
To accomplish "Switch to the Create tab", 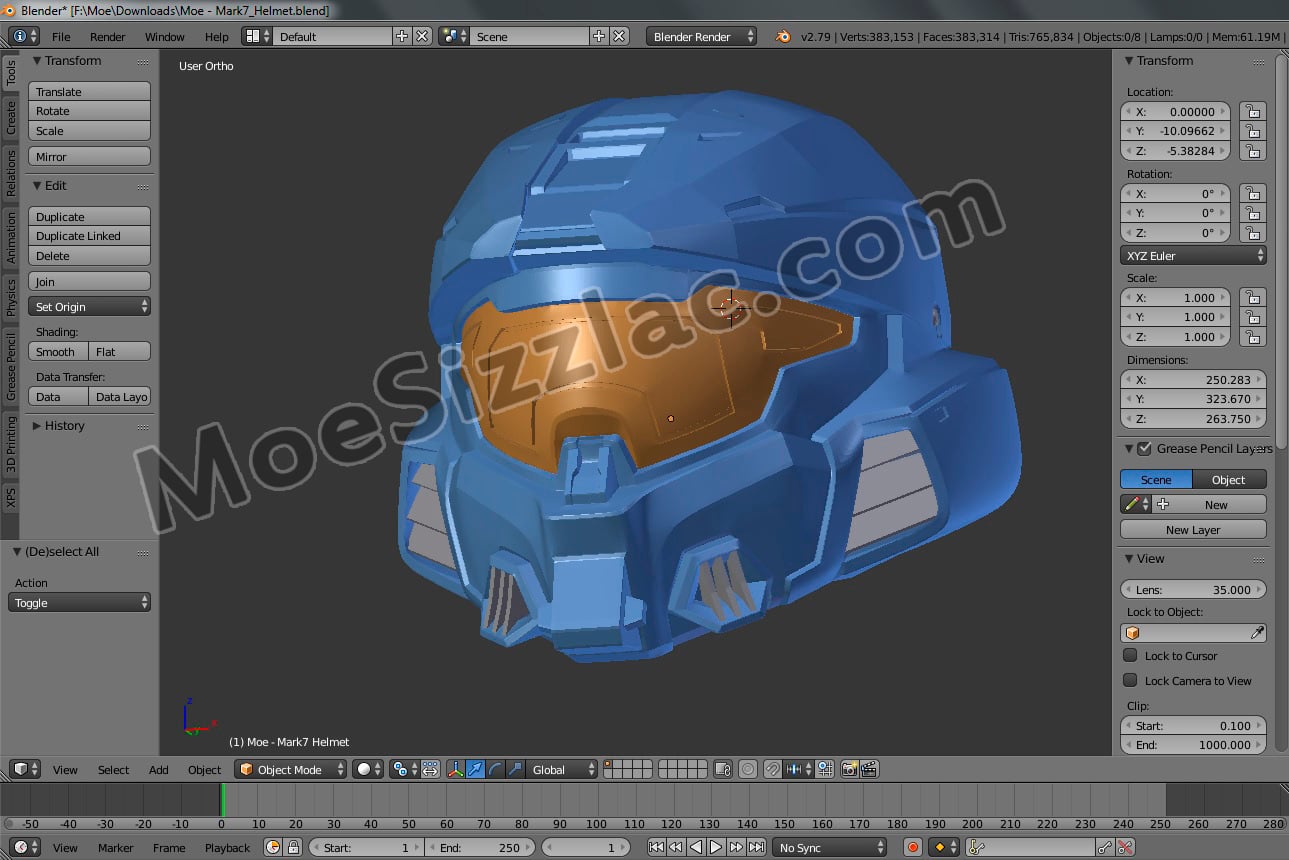I will click(11, 117).
